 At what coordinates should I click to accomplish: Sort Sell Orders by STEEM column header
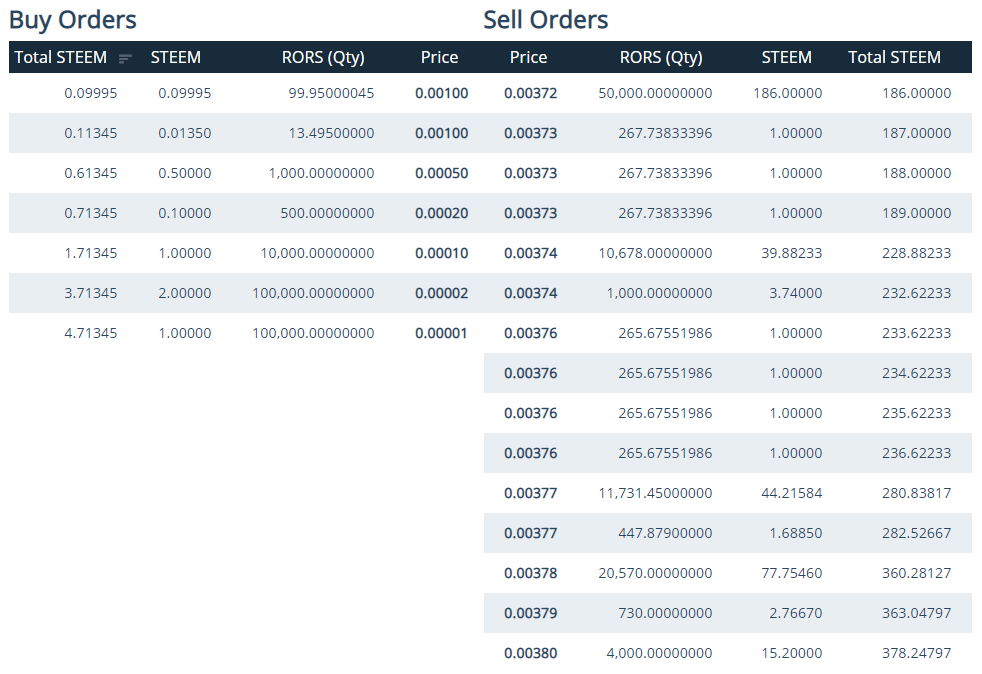786,57
